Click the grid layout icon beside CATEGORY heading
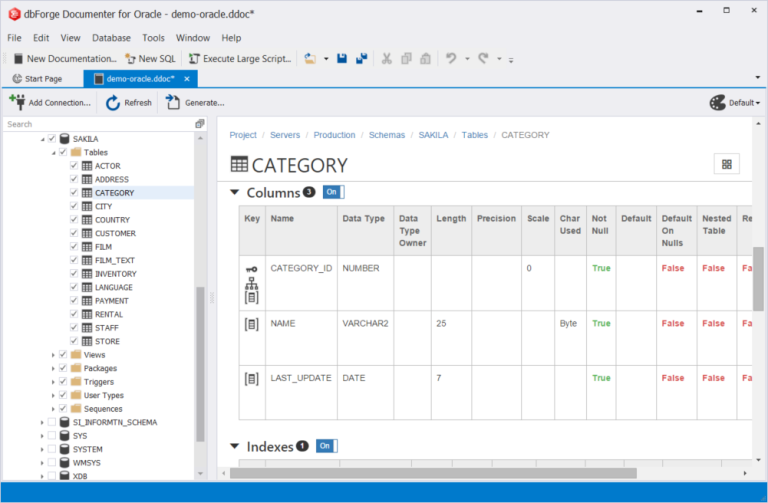768x503 pixels. [727, 165]
